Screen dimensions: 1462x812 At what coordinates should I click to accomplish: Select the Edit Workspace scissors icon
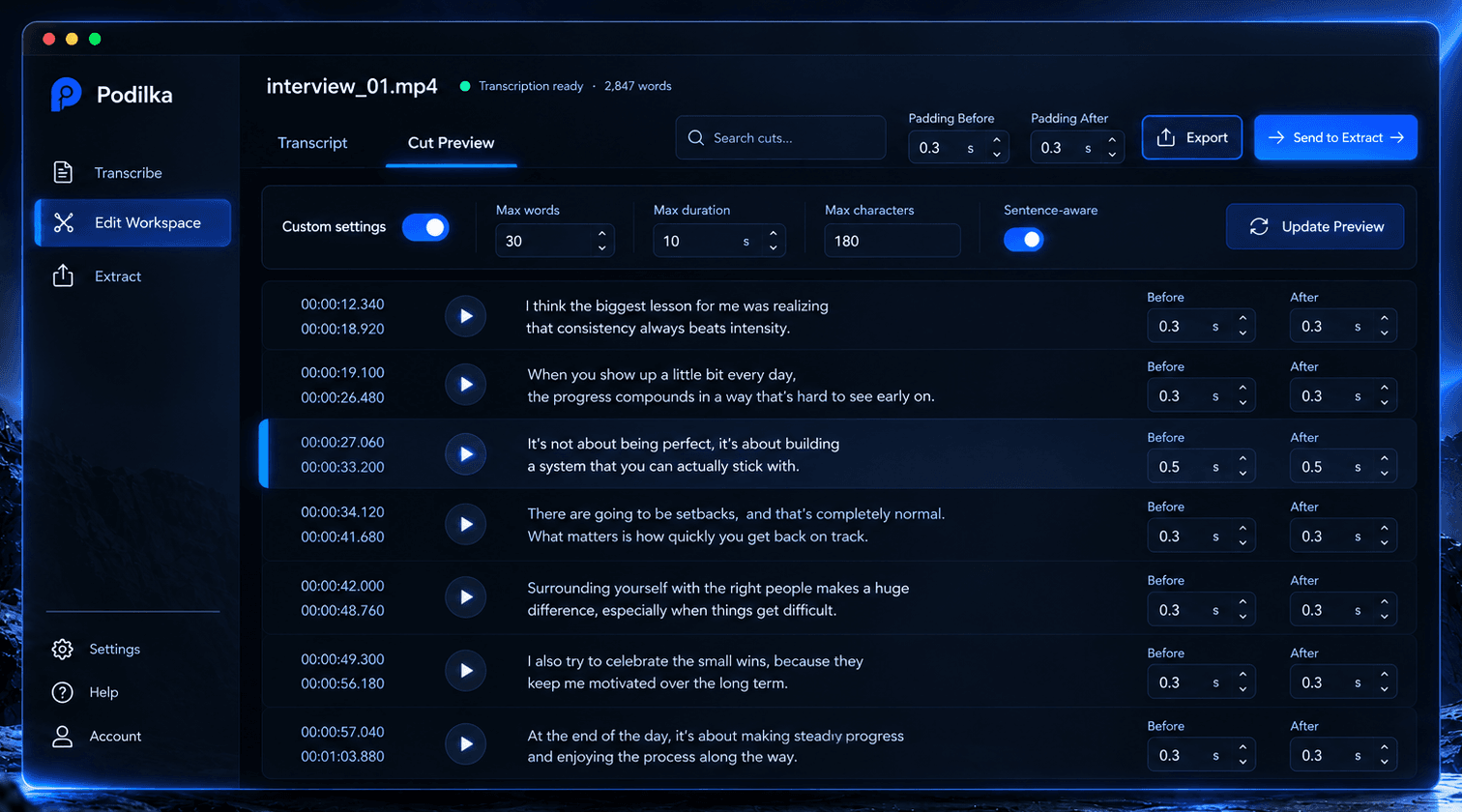64,223
